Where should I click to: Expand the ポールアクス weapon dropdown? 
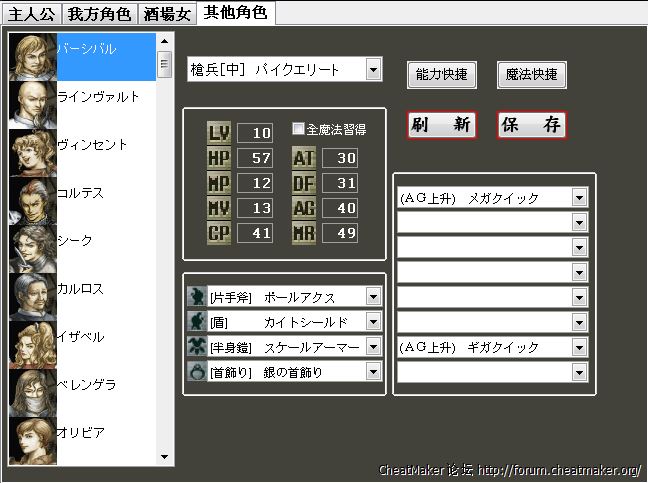click(373, 297)
